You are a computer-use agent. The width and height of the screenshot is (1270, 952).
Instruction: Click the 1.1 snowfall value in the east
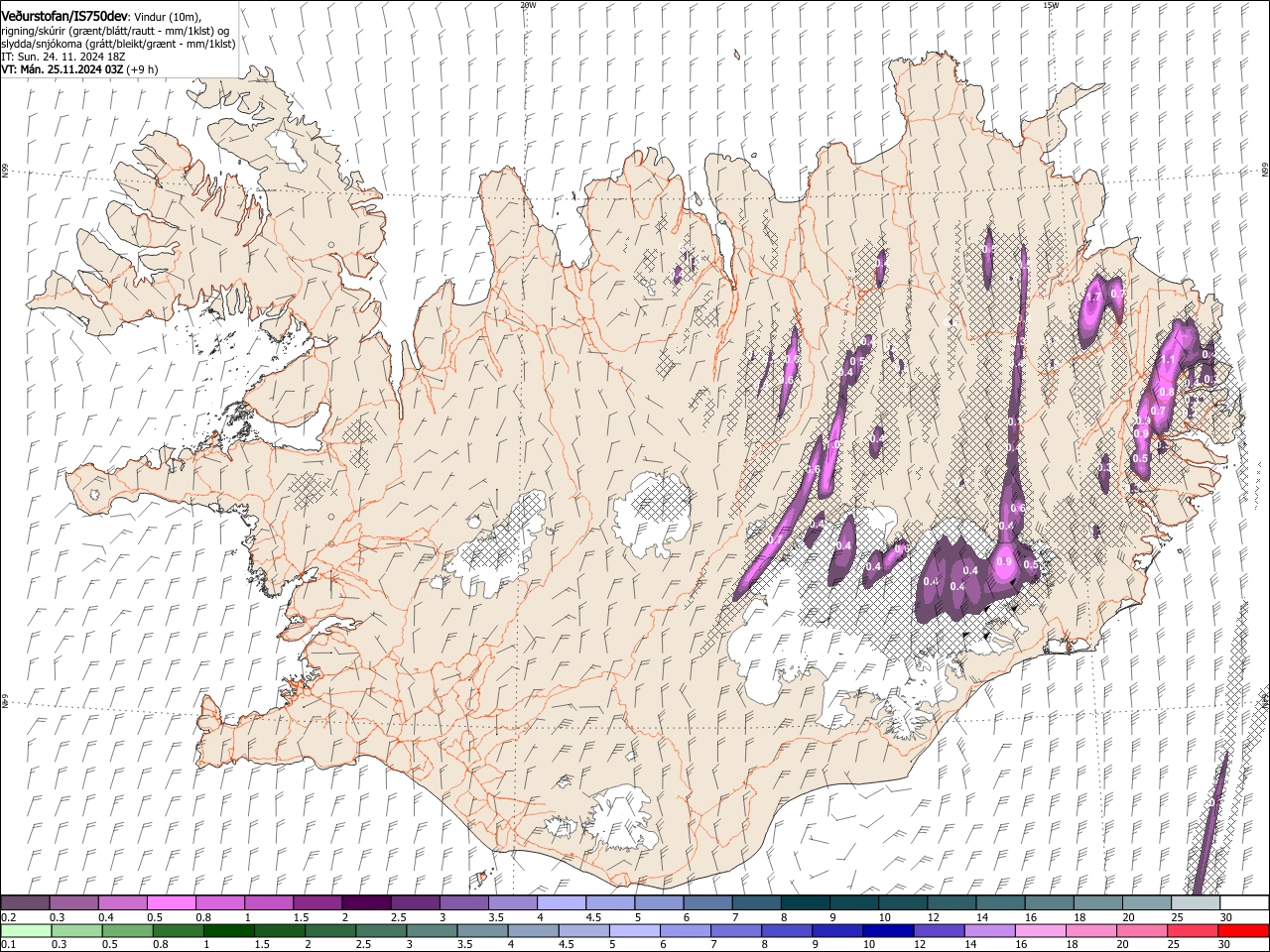1168,360
